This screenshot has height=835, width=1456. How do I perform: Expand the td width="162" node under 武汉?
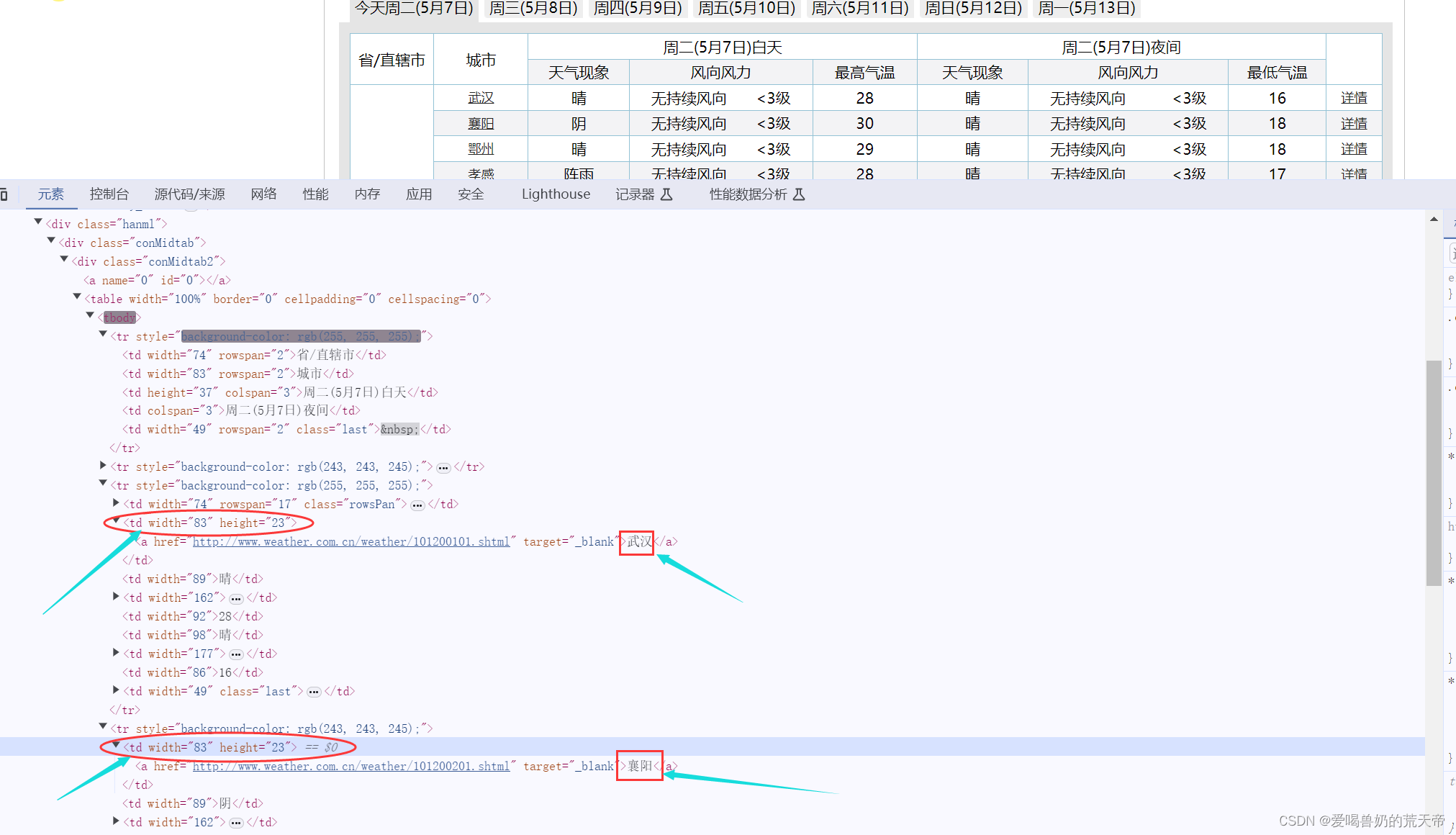click(x=116, y=597)
